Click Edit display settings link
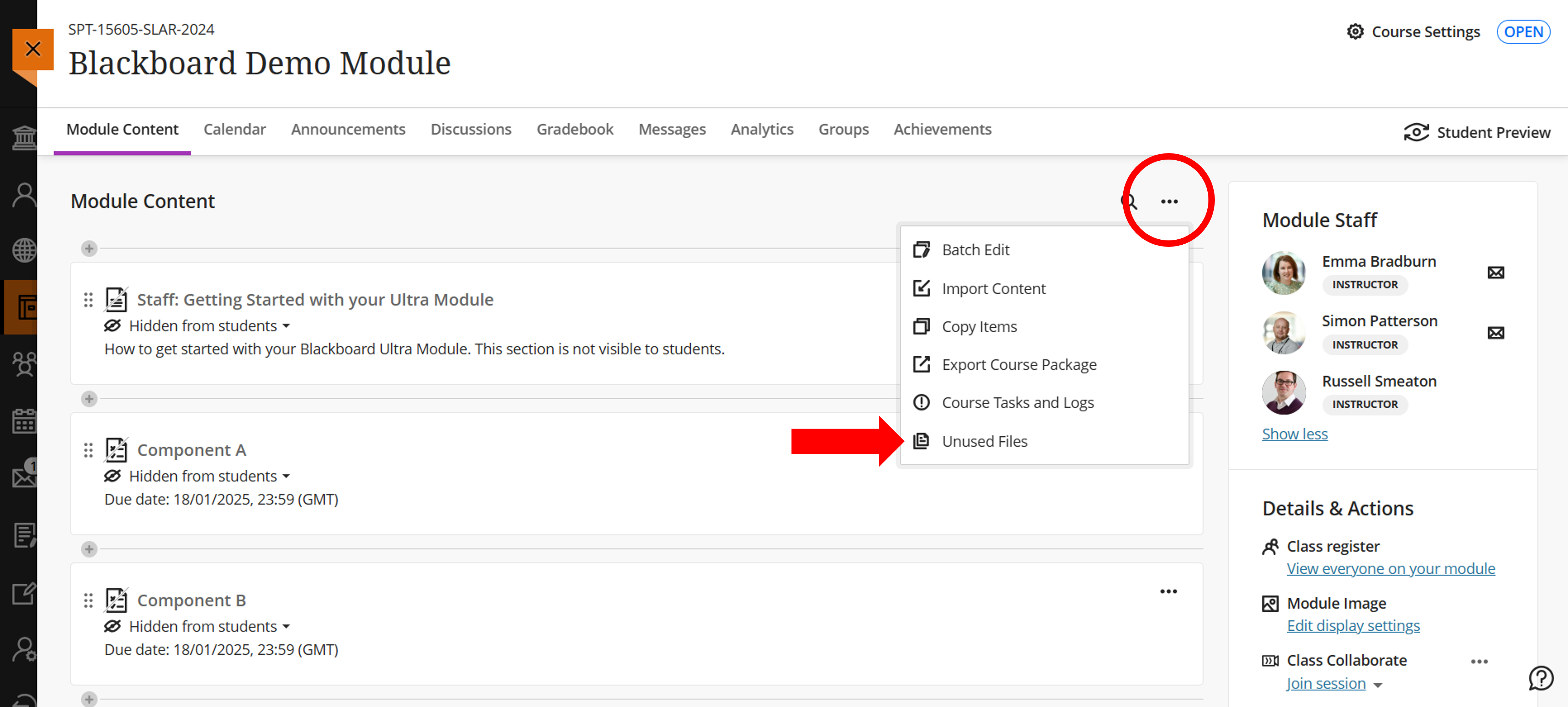 pos(1353,625)
